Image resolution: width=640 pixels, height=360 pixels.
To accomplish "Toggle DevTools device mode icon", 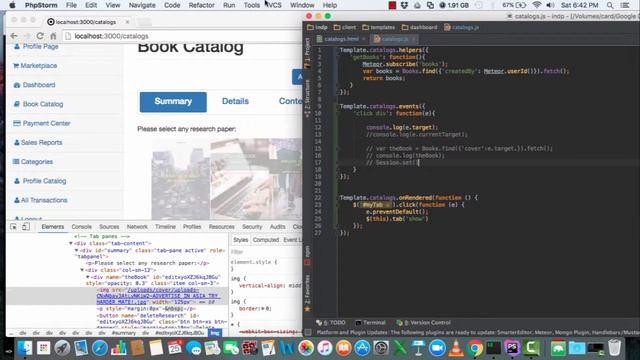I will click(25, 227).
